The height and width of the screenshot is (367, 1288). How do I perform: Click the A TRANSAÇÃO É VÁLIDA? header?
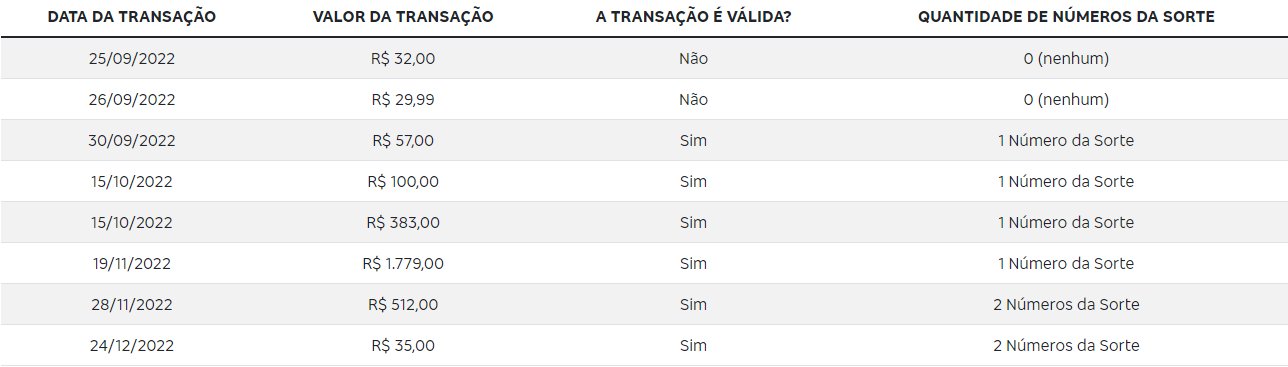[x=692, y=18]
